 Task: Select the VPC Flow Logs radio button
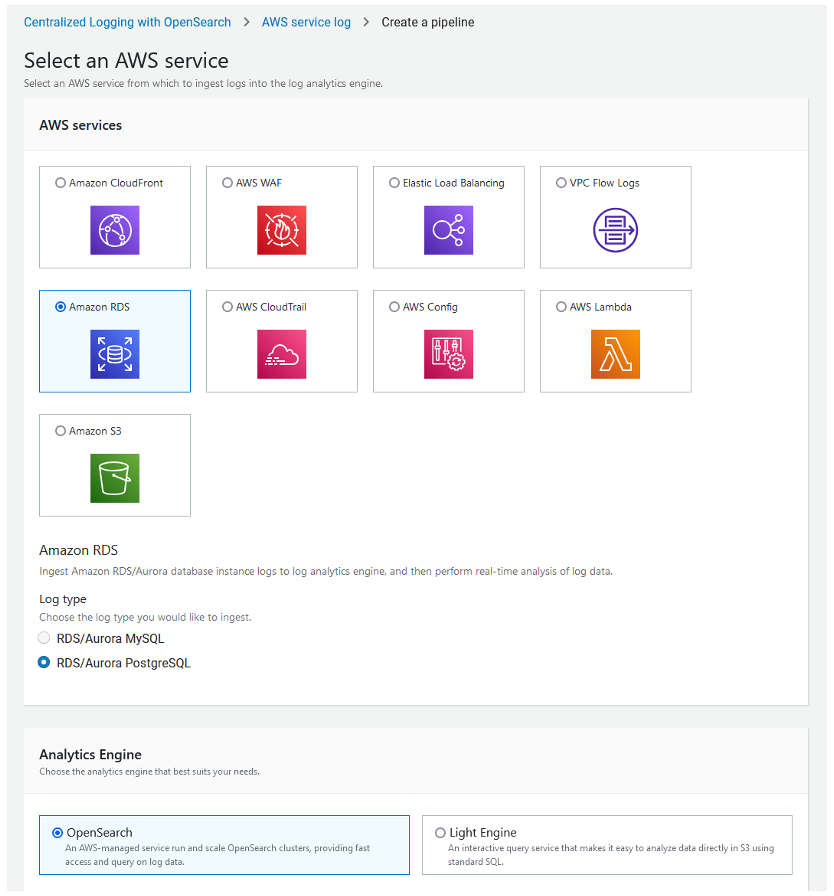561,183
